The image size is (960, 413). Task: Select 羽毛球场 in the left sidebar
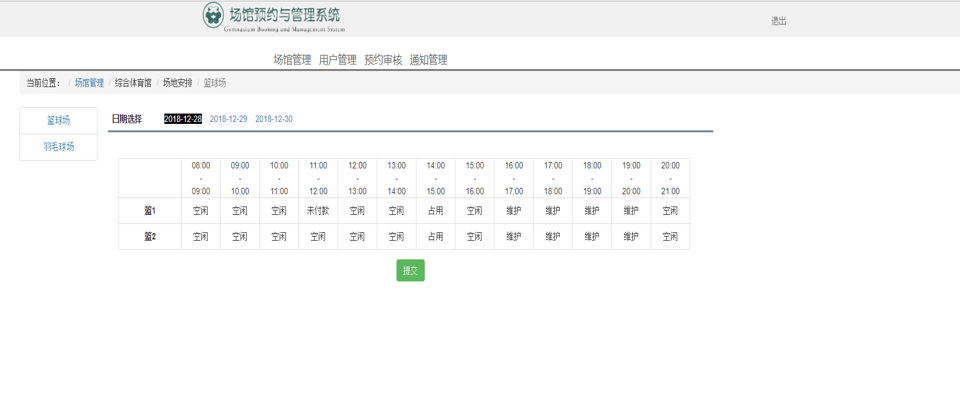click(x=59, y=147)
